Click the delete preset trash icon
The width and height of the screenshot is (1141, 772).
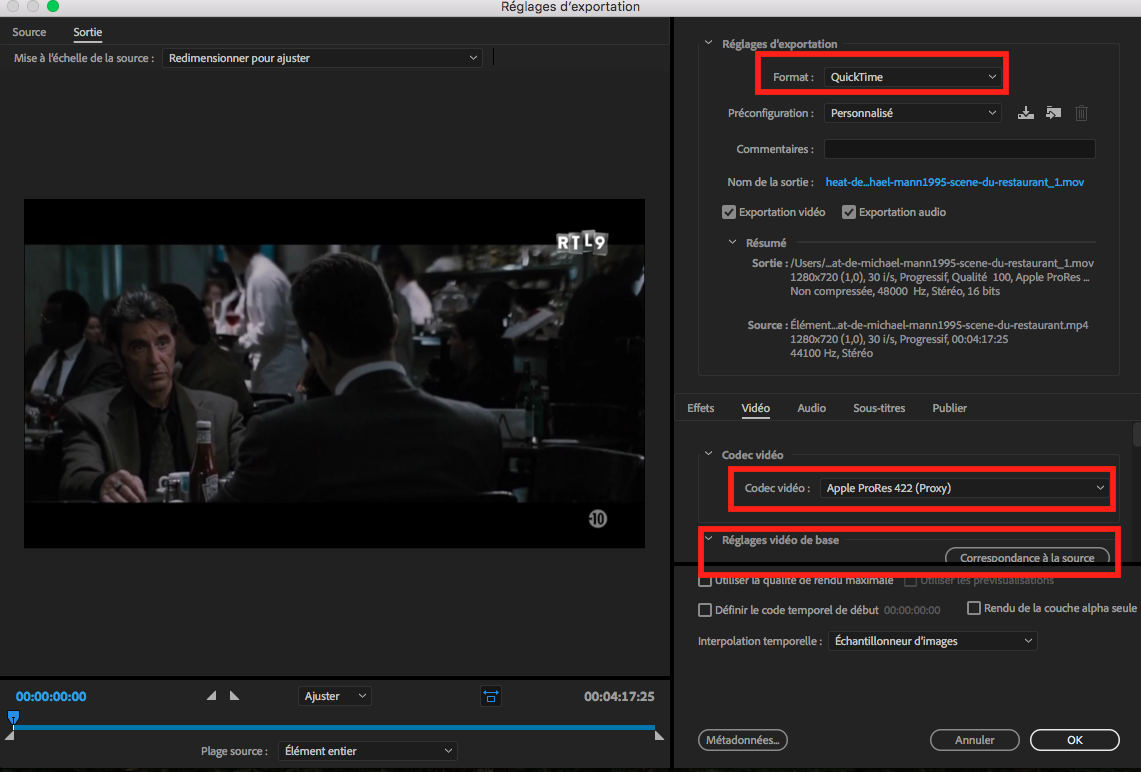pyautogui.click(x=1081, y=113)
